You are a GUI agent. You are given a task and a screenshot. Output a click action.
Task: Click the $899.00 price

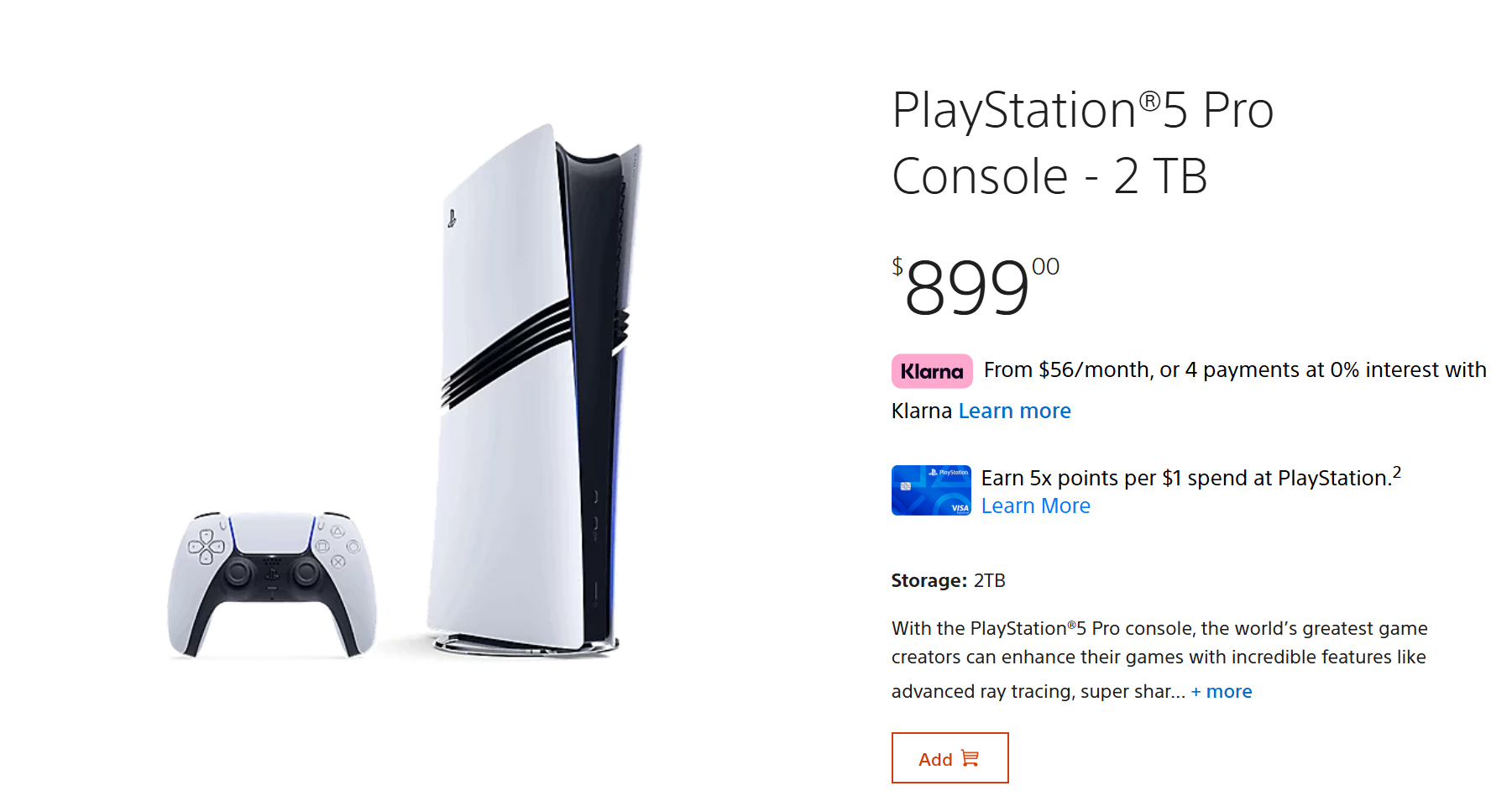[x=976, y=286]
